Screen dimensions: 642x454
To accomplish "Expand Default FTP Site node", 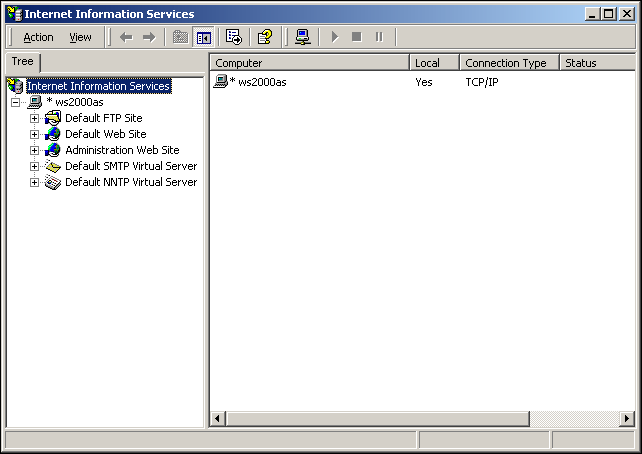I will tap(34, 118).
